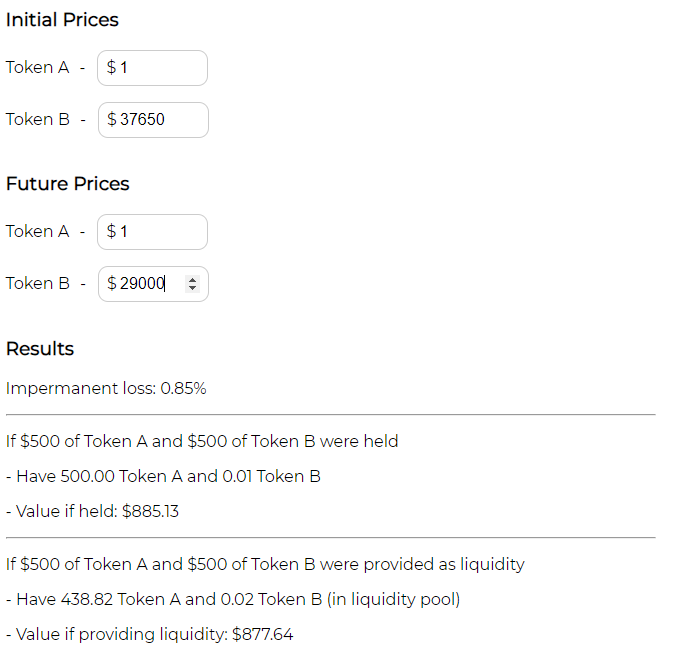Click the Initial Prices Token A input field

pyautogui.click(x=152, y=68)
